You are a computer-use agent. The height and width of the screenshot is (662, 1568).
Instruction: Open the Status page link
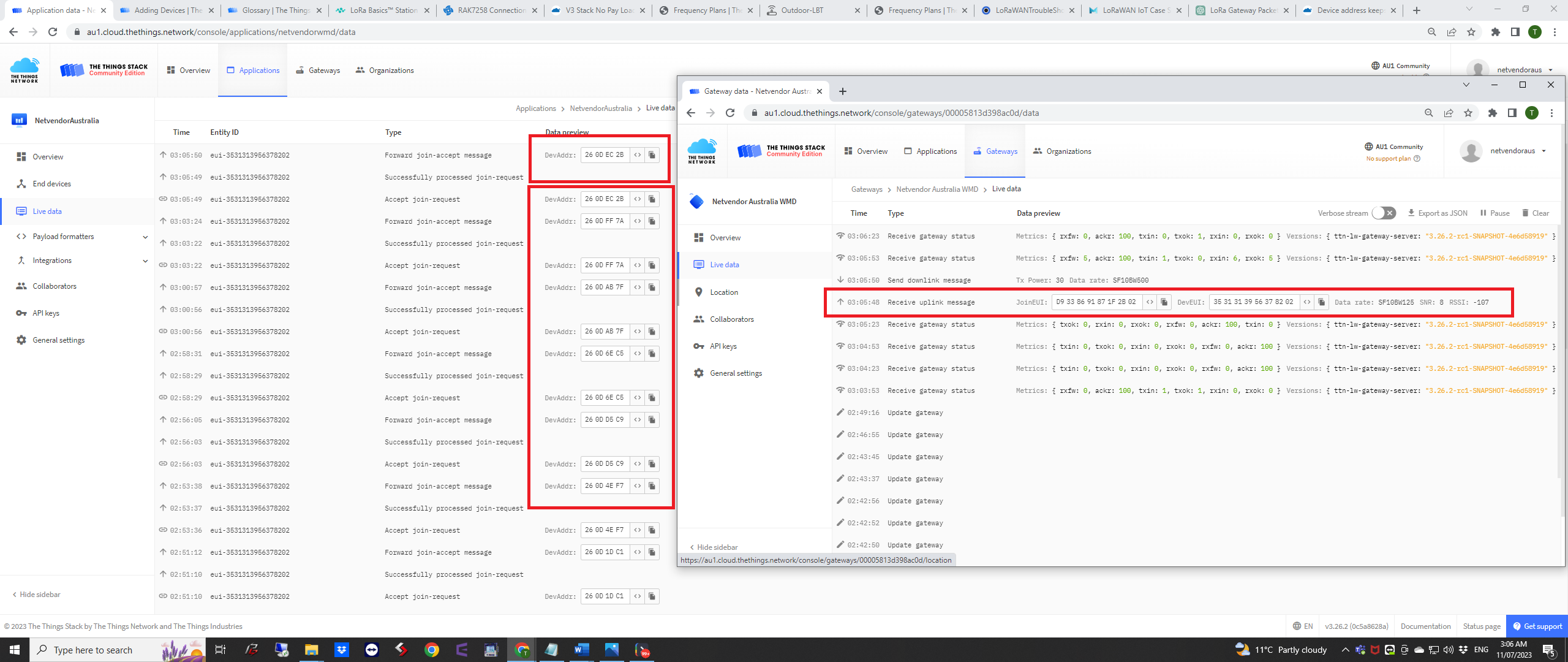(x=1482, y=626)
